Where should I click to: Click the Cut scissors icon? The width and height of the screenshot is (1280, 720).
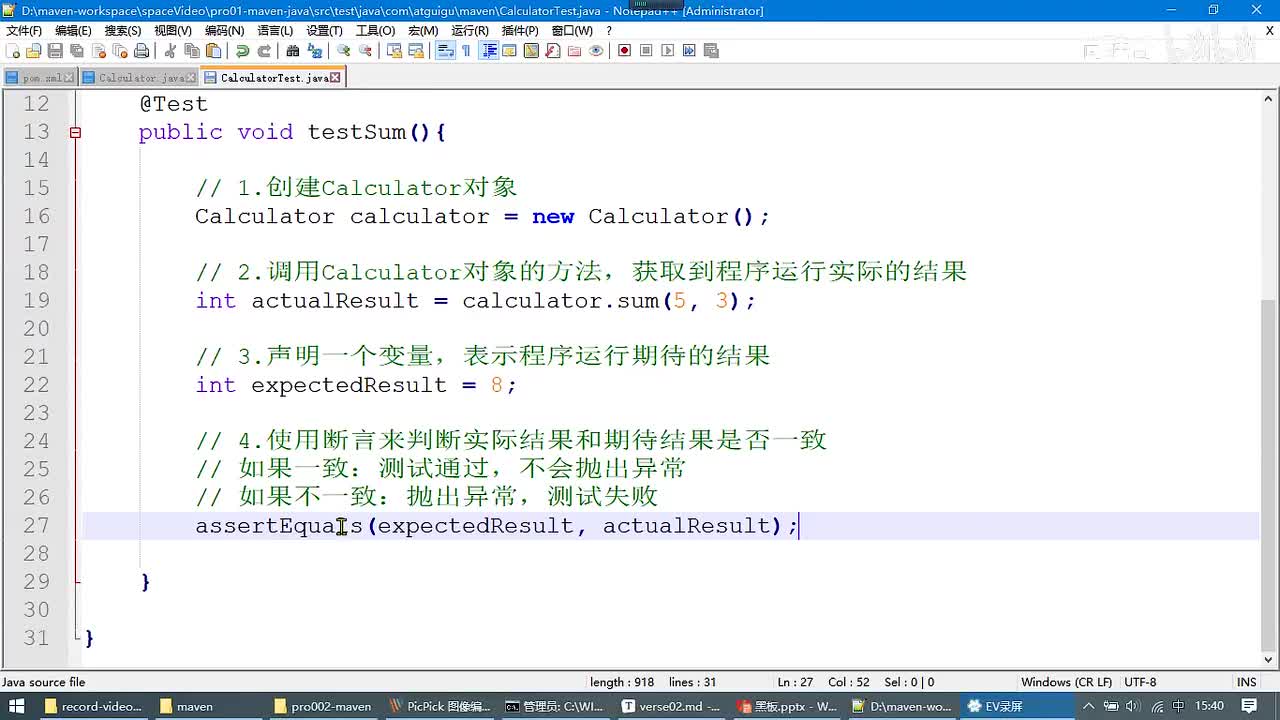coord(170,51)
